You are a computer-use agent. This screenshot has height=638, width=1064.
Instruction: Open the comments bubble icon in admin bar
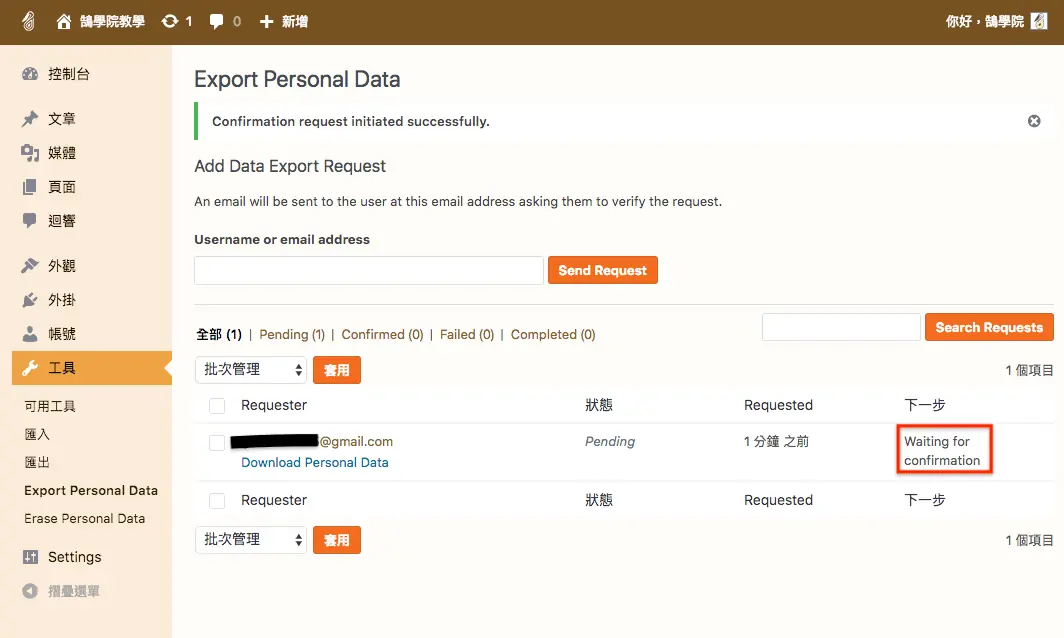click(216, 22)
